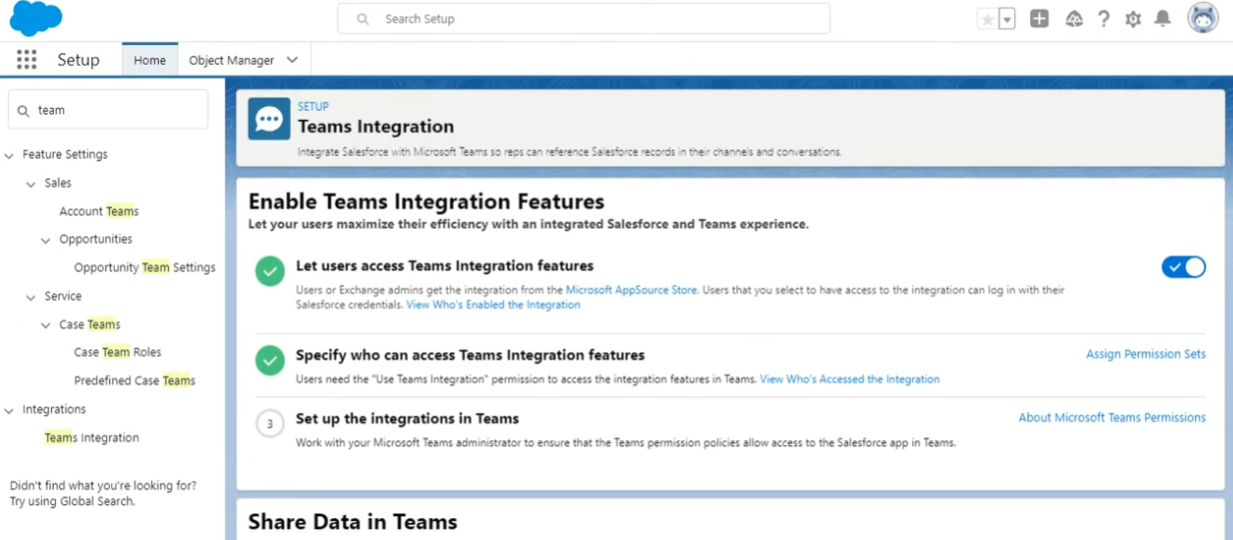Toggle Let users access Teams Integration switch
The image size is (1233, 540).
[x=1183, y=267]
